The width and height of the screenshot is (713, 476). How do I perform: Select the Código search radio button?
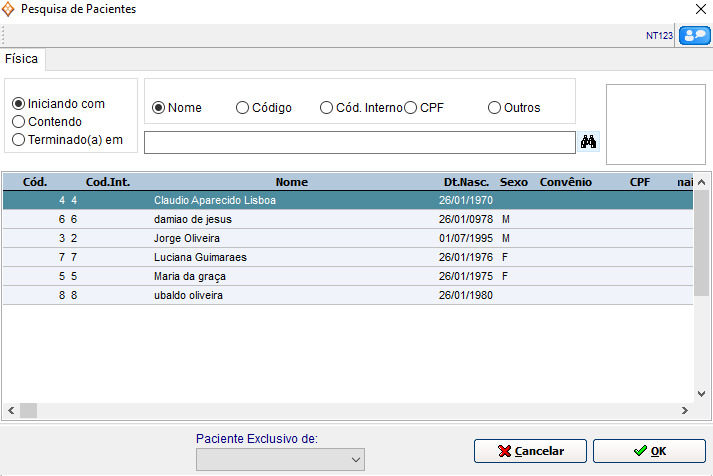click(x=243, y=108)
